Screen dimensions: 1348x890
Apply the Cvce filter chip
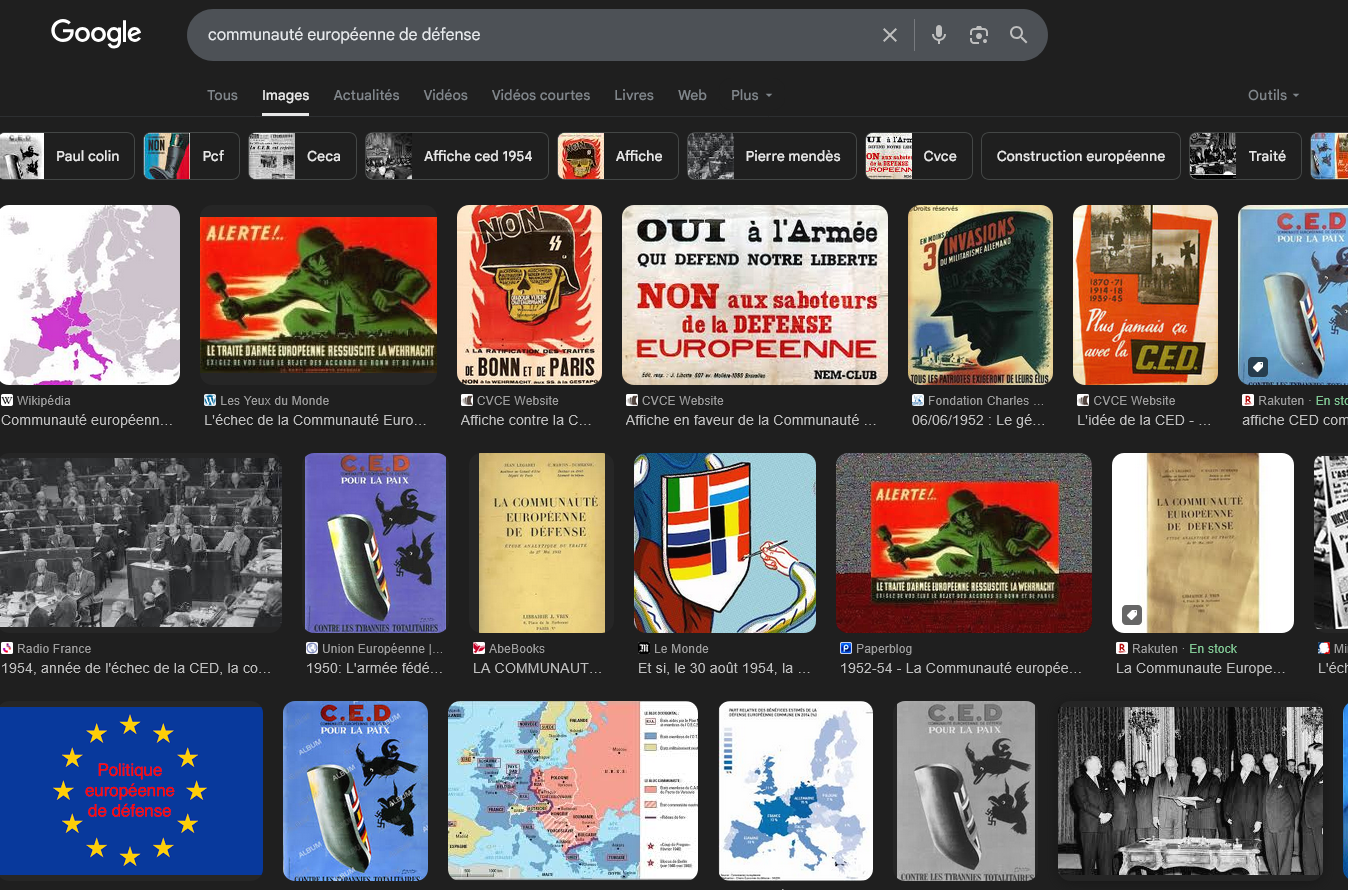pos(919,156)
